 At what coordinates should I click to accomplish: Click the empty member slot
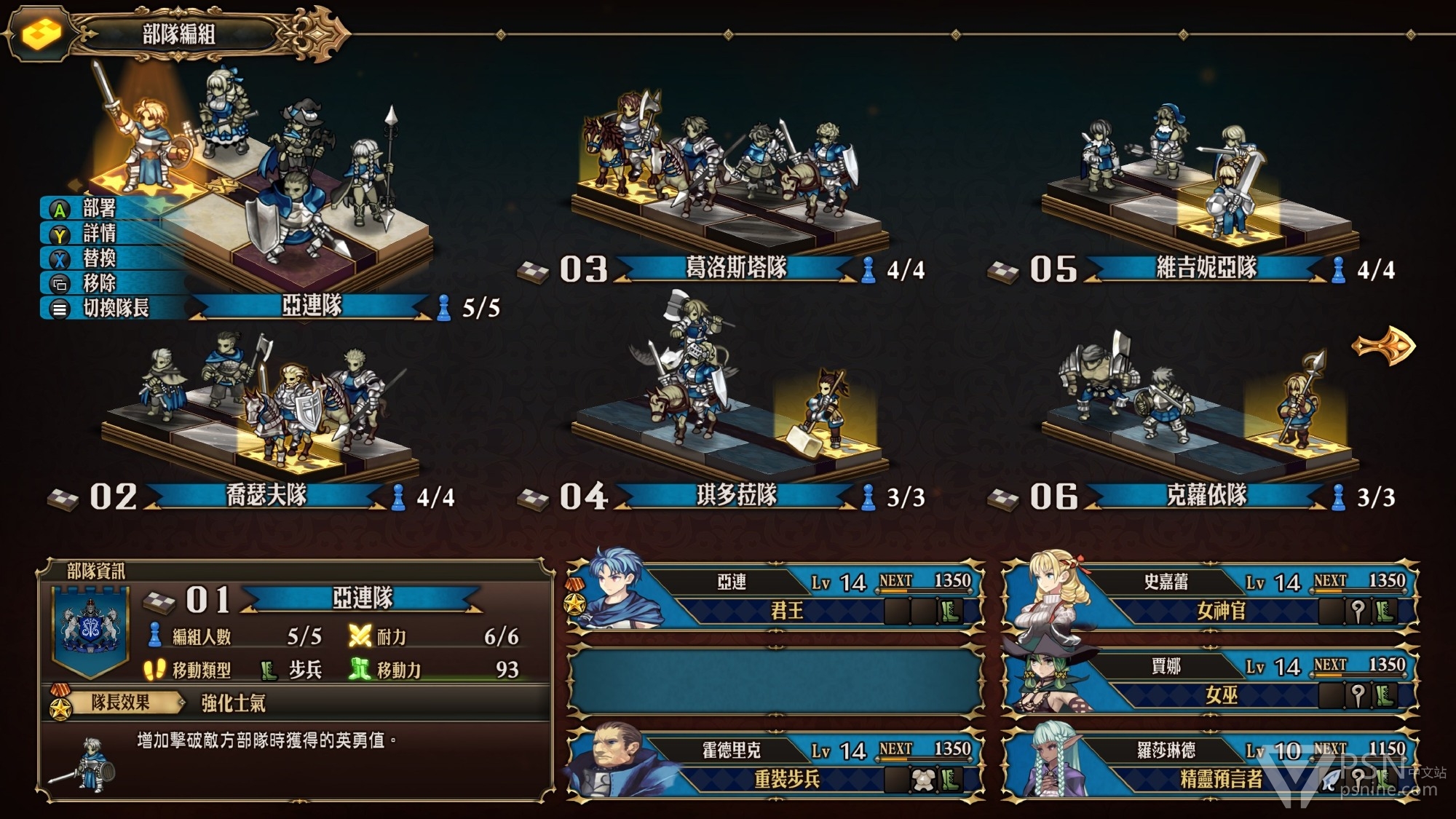(775, 680)
